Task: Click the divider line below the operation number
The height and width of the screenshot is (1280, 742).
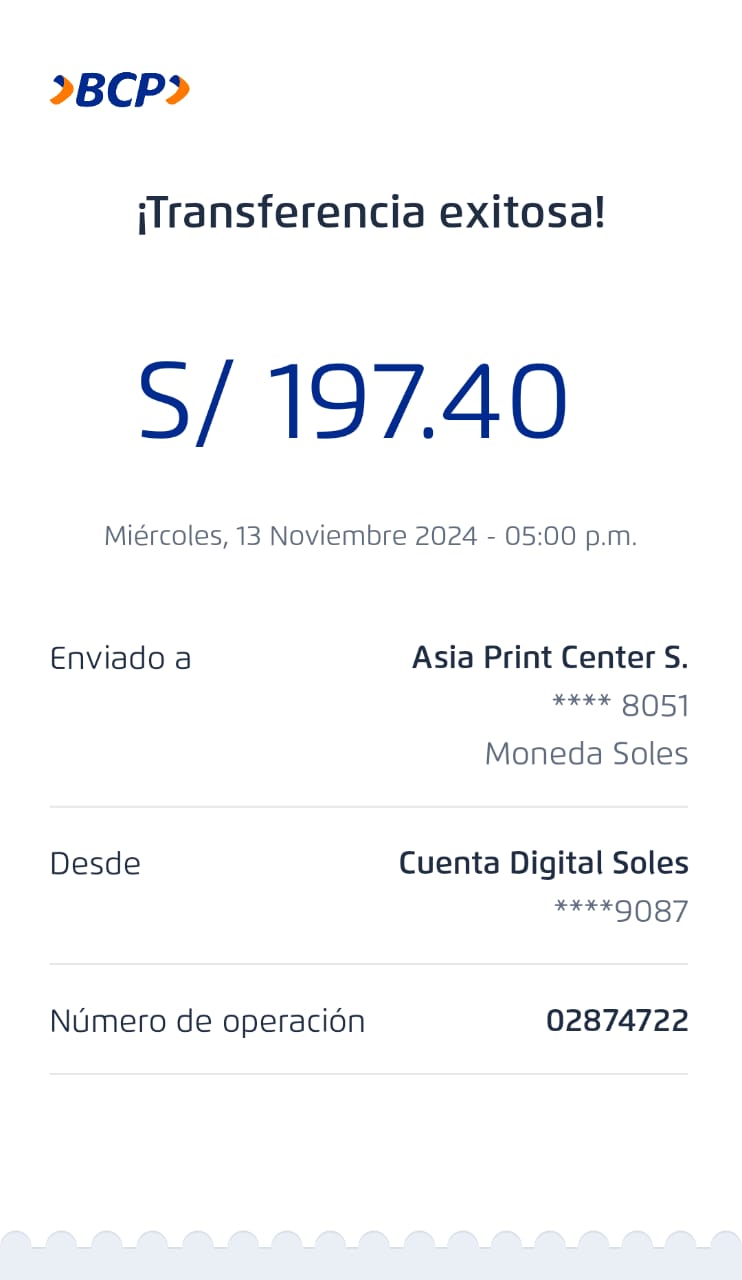Action: 369,1074
